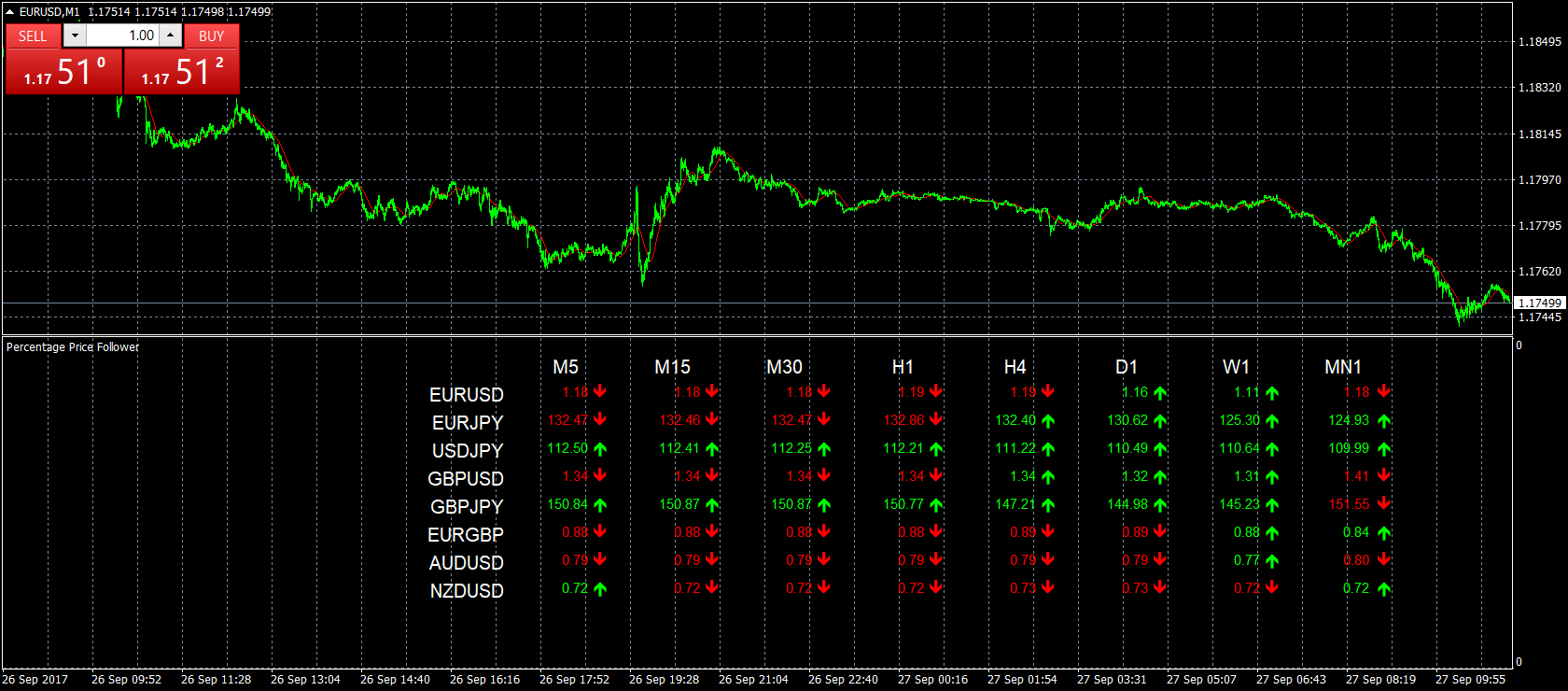Image resolution: width=1568 pixels, height=691 pixels.
Task: Click the green up arrow for NZDUSD M5
Action: pyautogui.click(x=600, y=589)
